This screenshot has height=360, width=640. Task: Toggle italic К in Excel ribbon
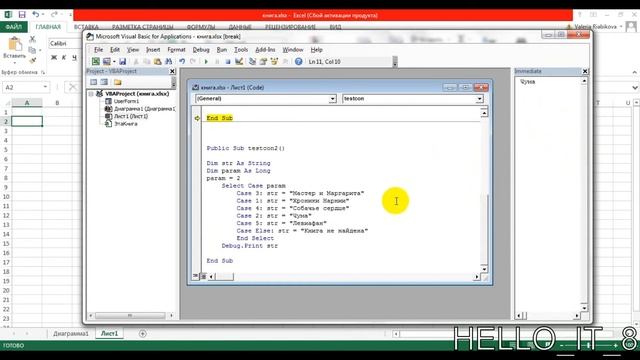pos(64,58)
